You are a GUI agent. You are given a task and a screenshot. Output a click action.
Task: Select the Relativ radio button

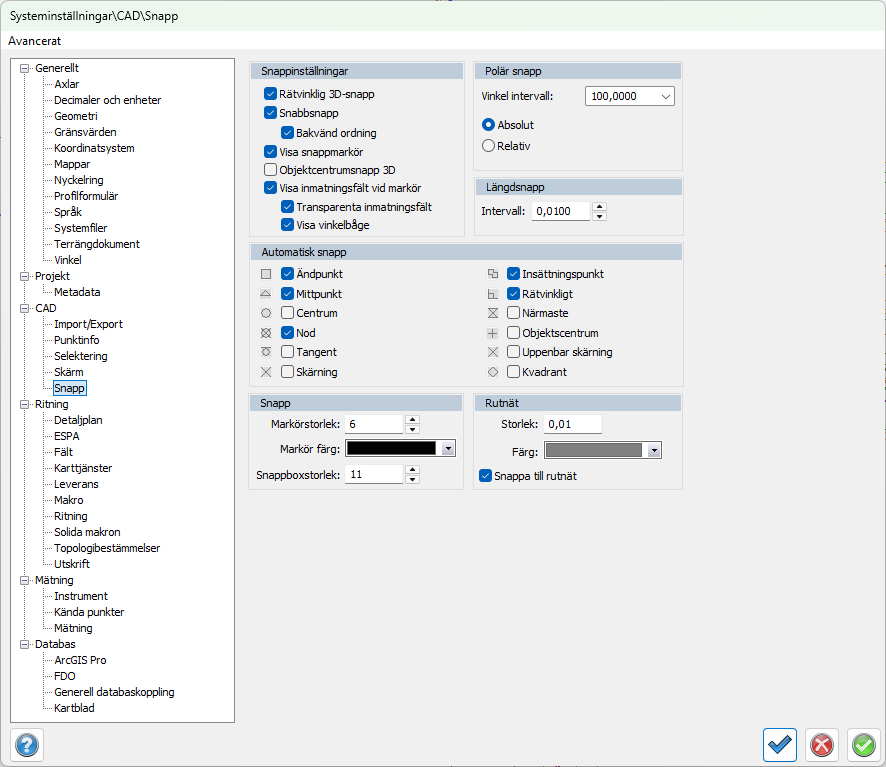pos(488,146)
